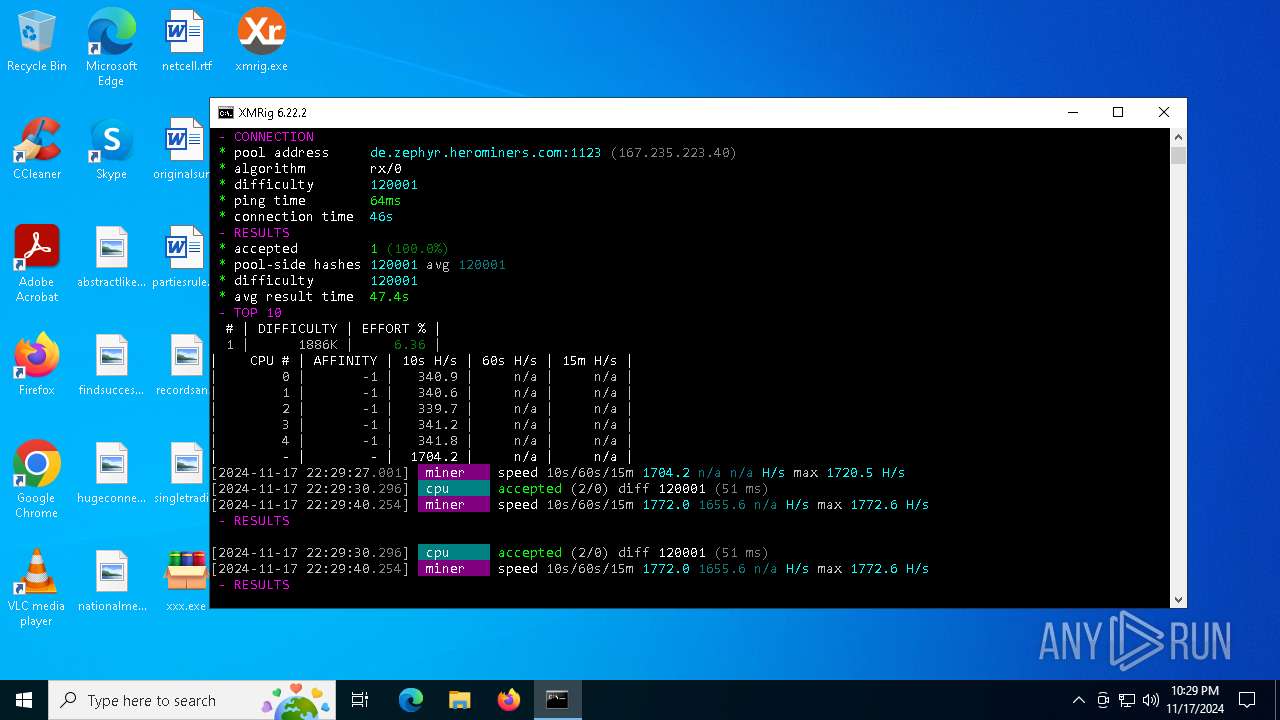Open the Windows Start menu
Screen dimensions: 1280x720
(x=24, y=700)
